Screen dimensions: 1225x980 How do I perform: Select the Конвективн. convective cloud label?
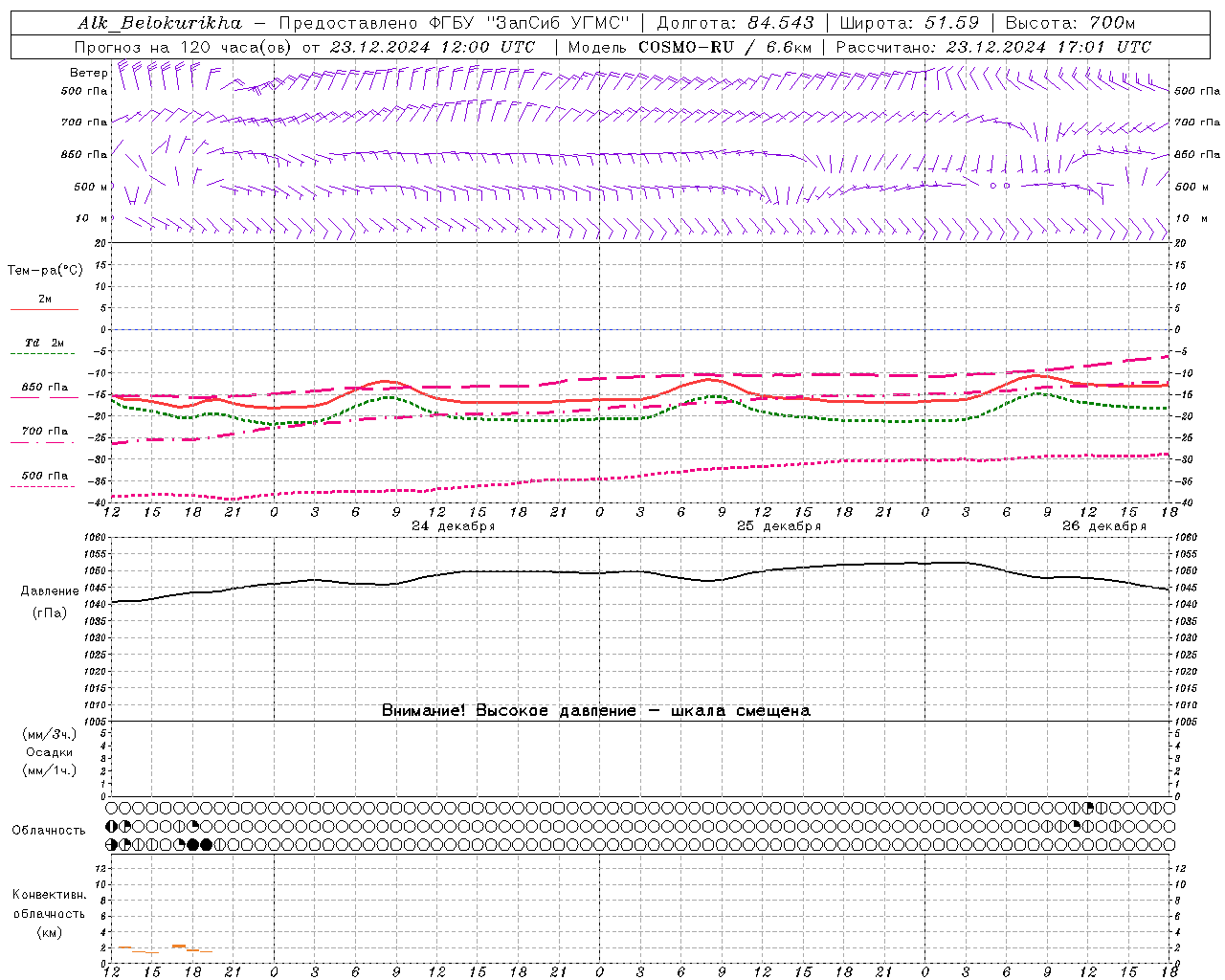click(x=50, y=895)
